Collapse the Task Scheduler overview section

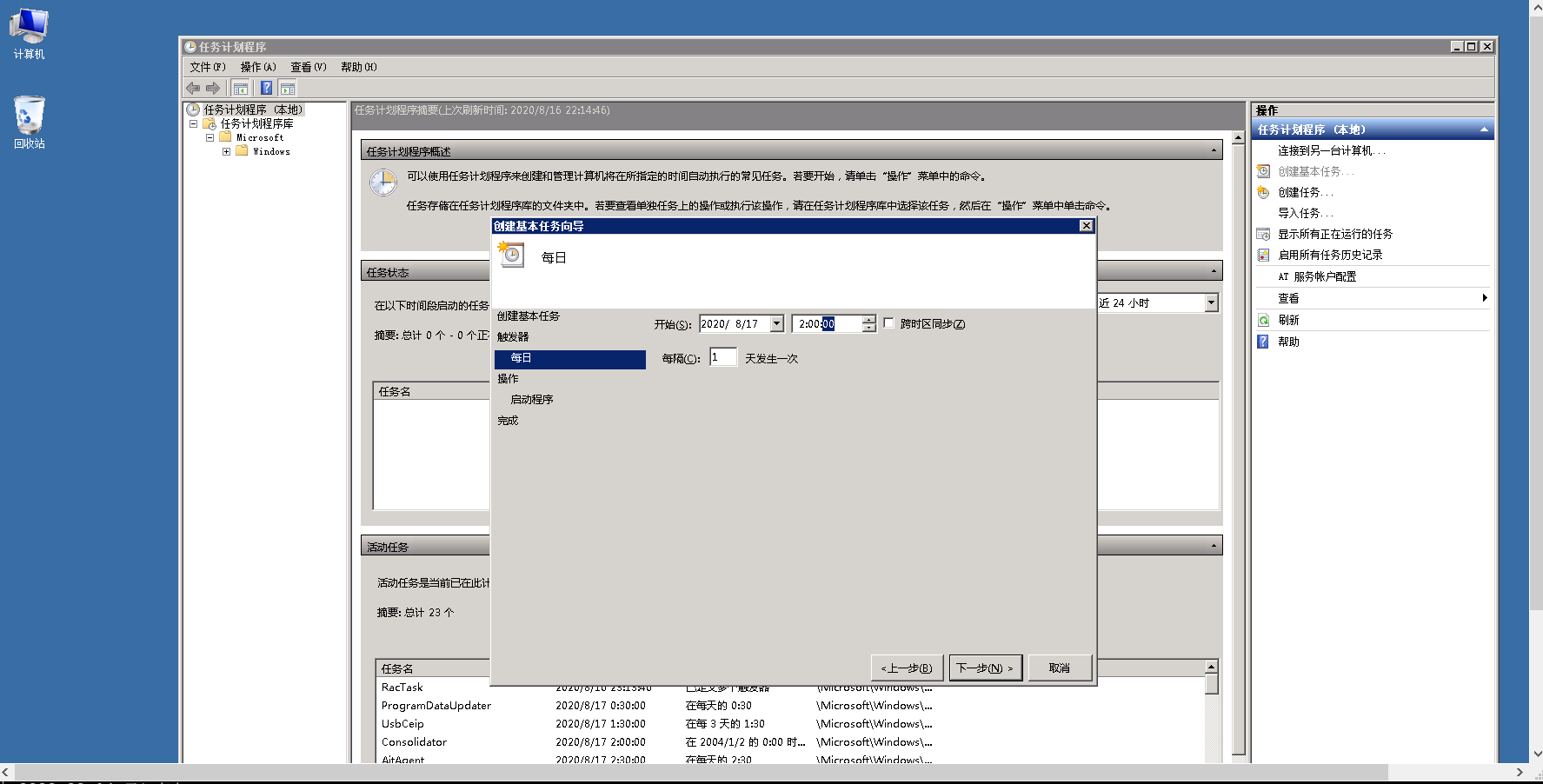coord(1214,151)
